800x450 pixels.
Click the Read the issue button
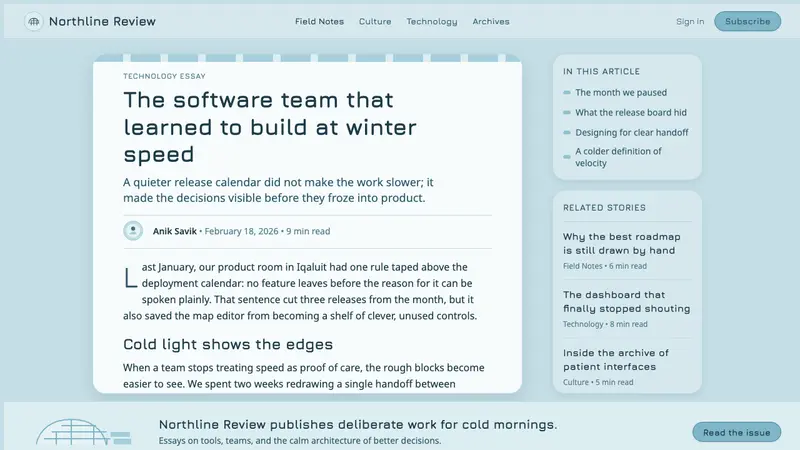[737, 432]
